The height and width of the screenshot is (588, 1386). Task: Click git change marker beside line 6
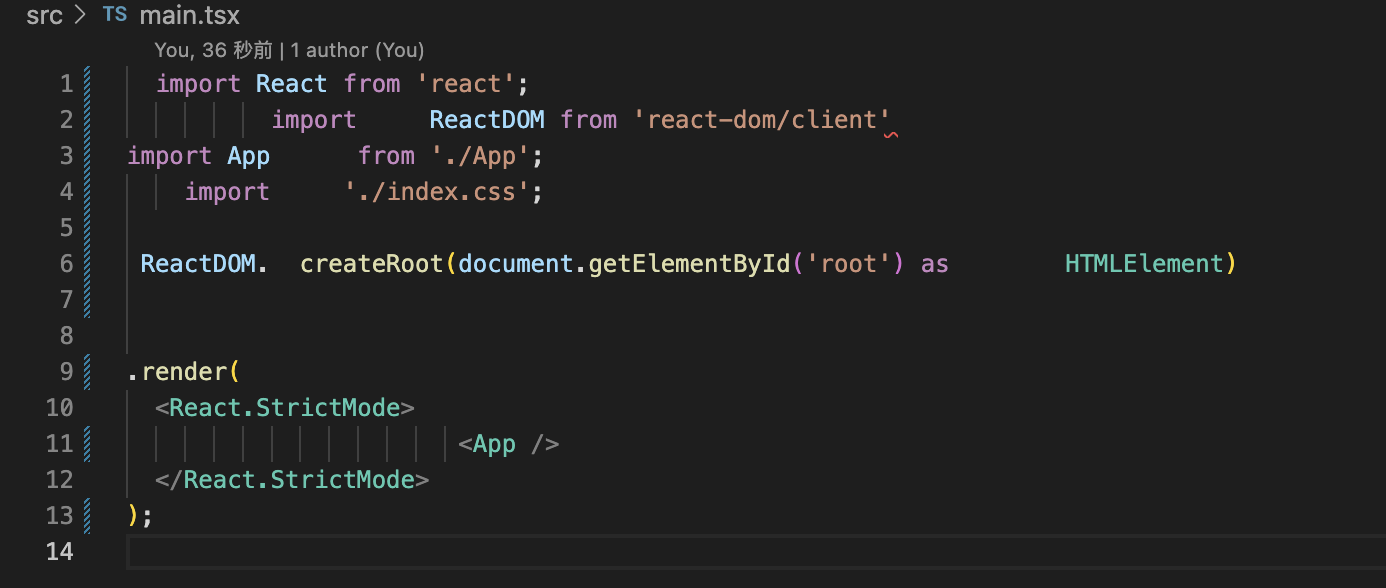(x=88, y=264)
